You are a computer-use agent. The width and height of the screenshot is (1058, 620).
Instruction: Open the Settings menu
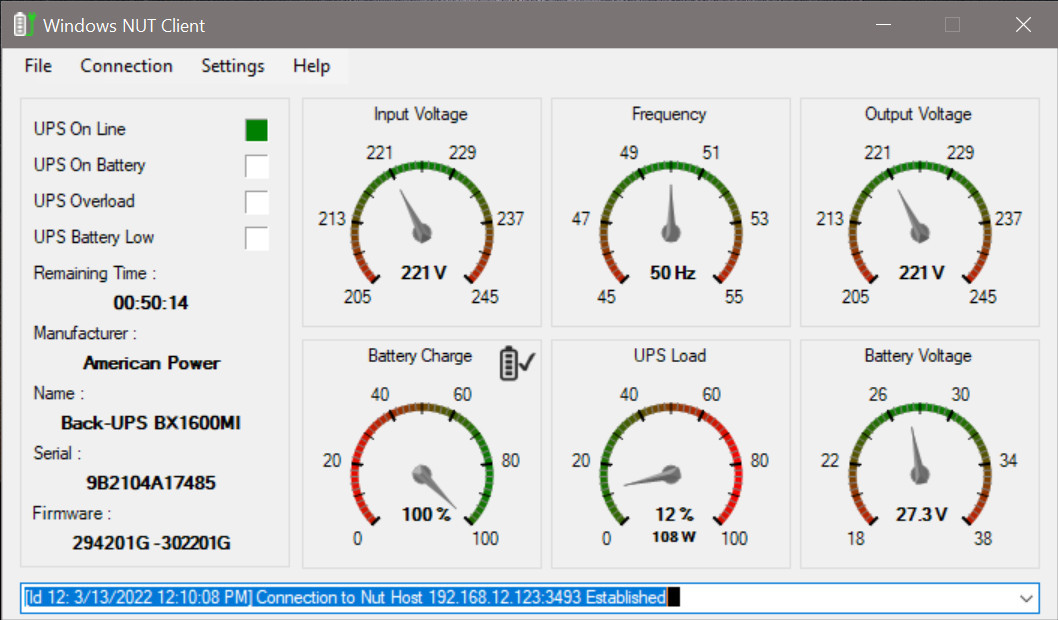pyautogui.click(x=233, y=66)
